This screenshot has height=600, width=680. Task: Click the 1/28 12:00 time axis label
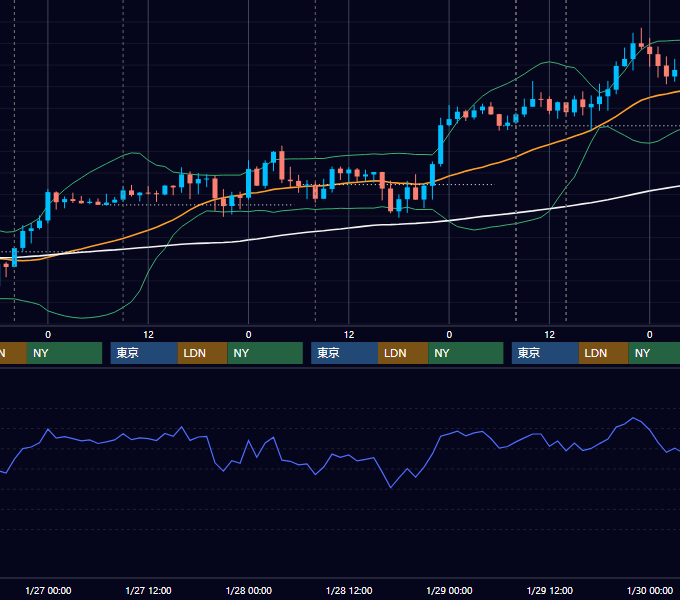point(349,590)
